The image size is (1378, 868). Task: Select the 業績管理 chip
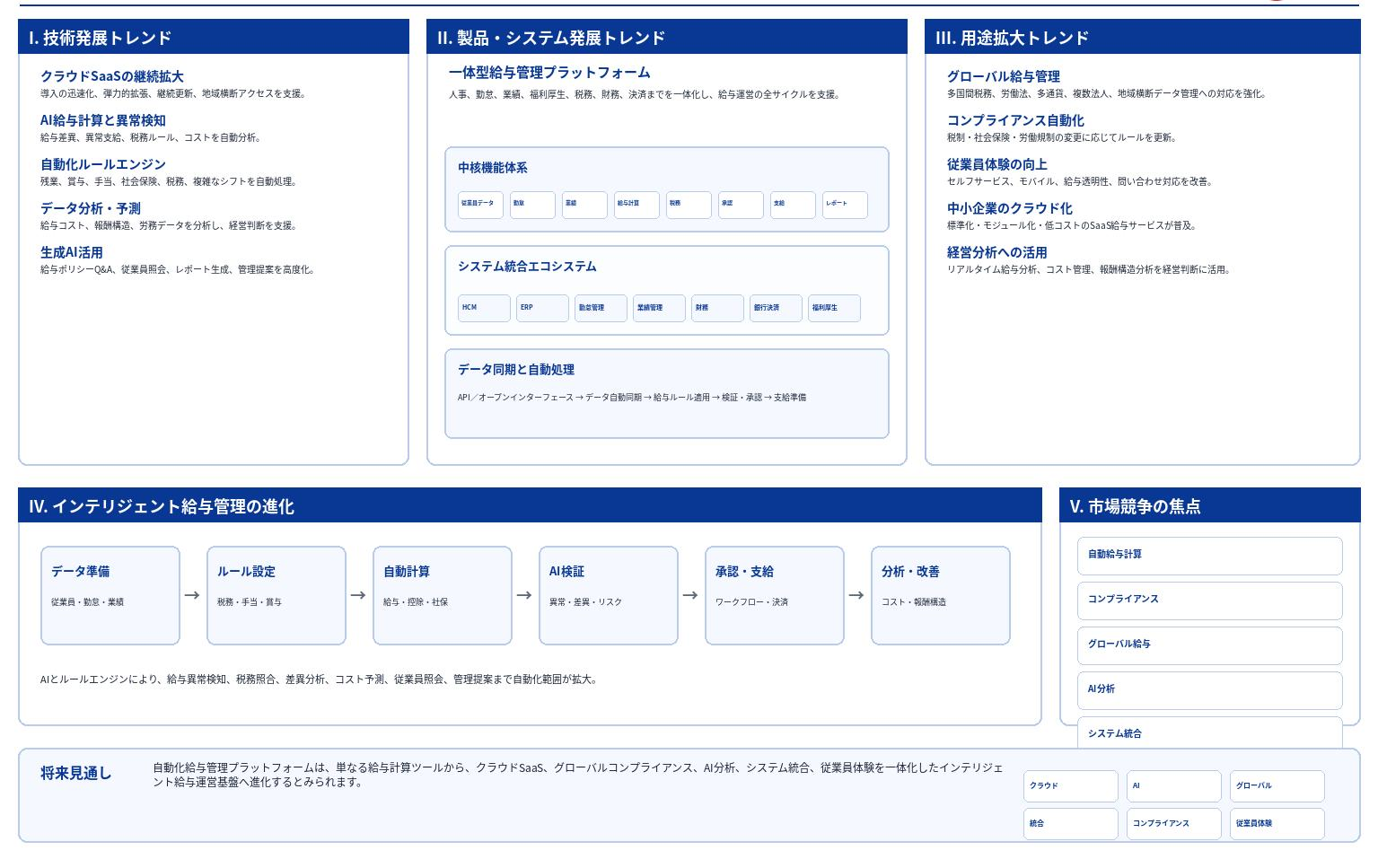(x=659, y=308)
